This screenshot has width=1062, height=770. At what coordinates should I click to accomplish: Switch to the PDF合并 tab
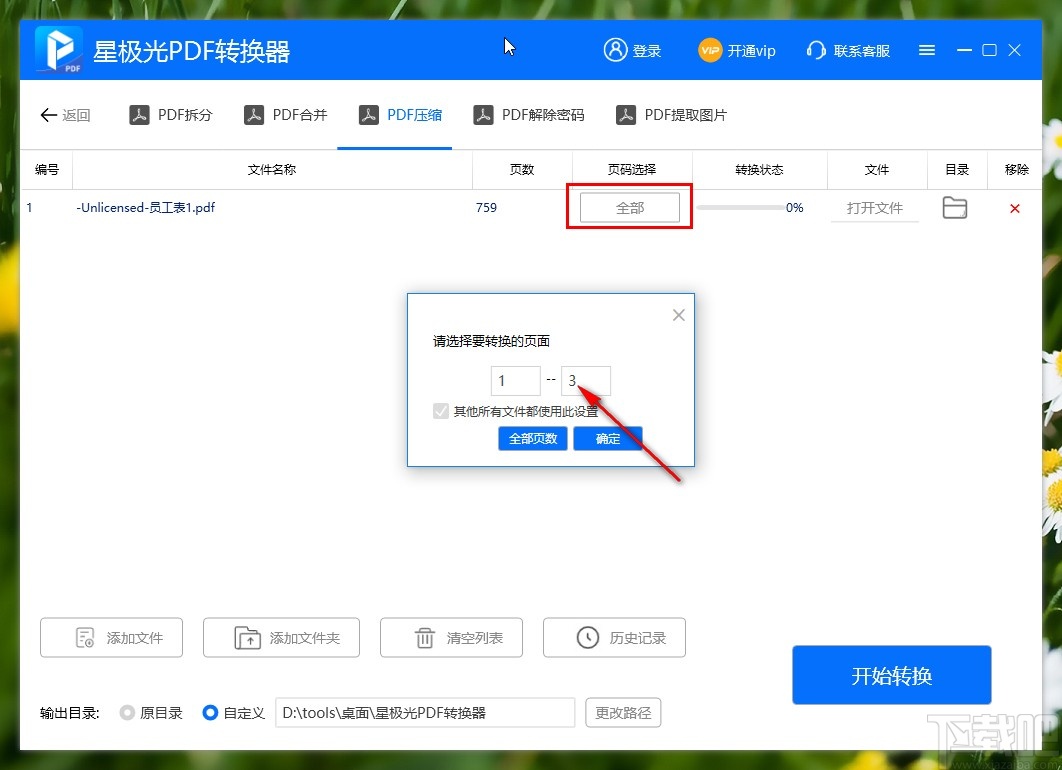coord(285,115)
